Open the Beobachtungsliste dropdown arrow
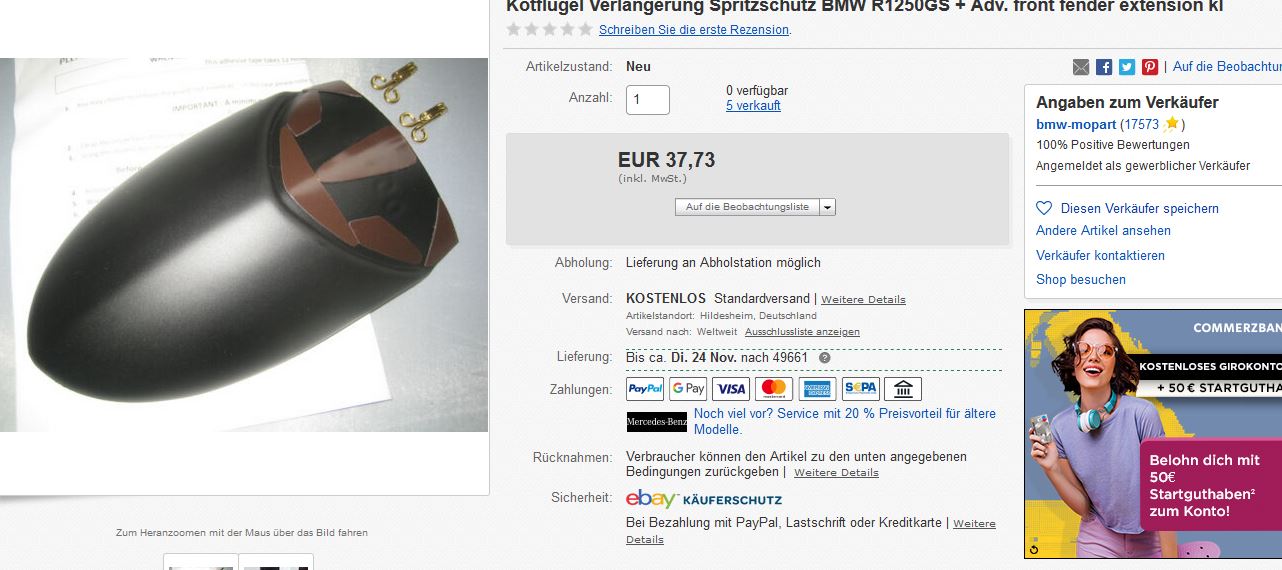Screen dimensions: 1282x570 point(828,207)
